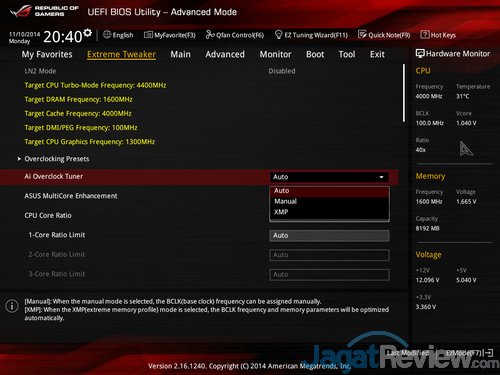
Task: Open the Monitor tab
Action: [x=275, y=54]
